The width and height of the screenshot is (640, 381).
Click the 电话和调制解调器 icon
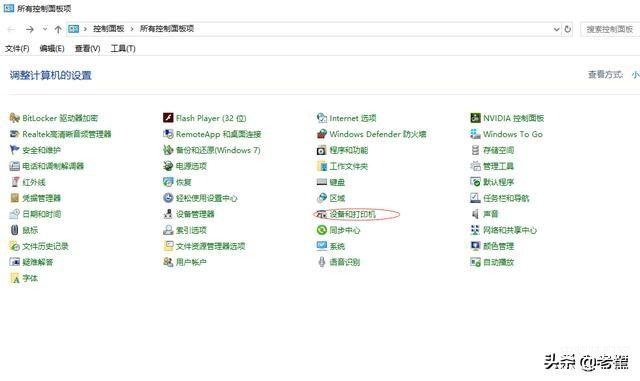(14, 166)
